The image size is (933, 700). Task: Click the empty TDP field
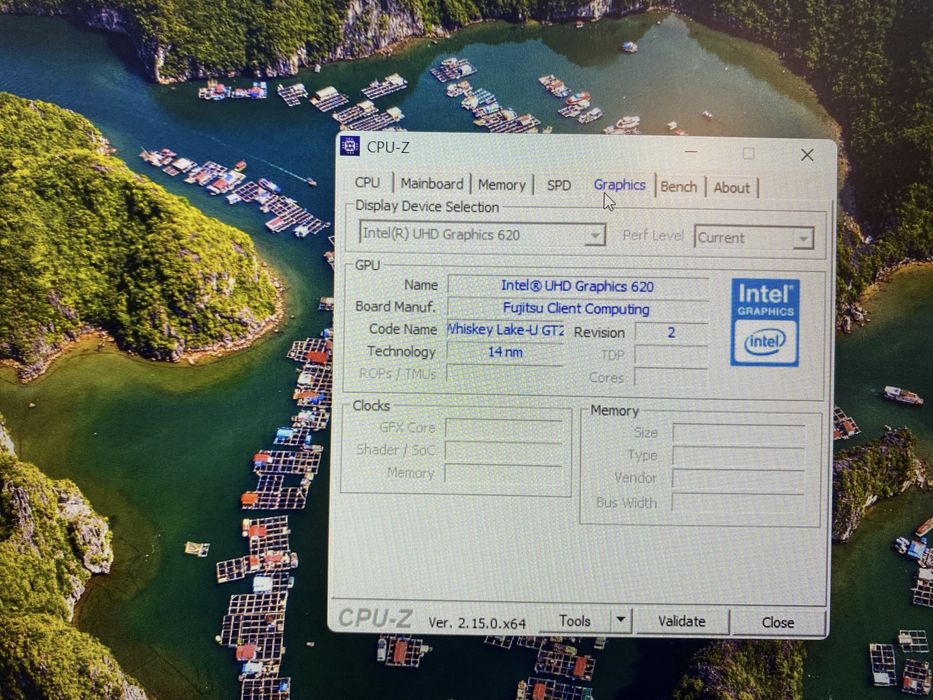[x=671, y=355]
